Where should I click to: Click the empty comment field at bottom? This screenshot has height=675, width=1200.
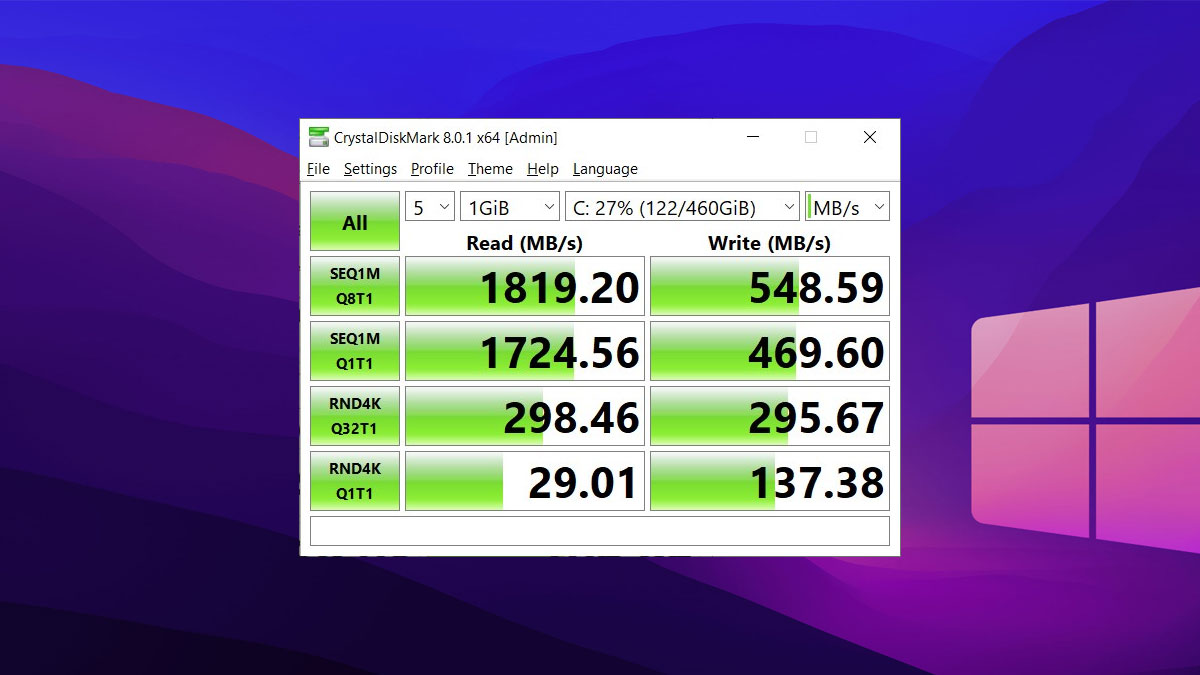pos(600,531)
